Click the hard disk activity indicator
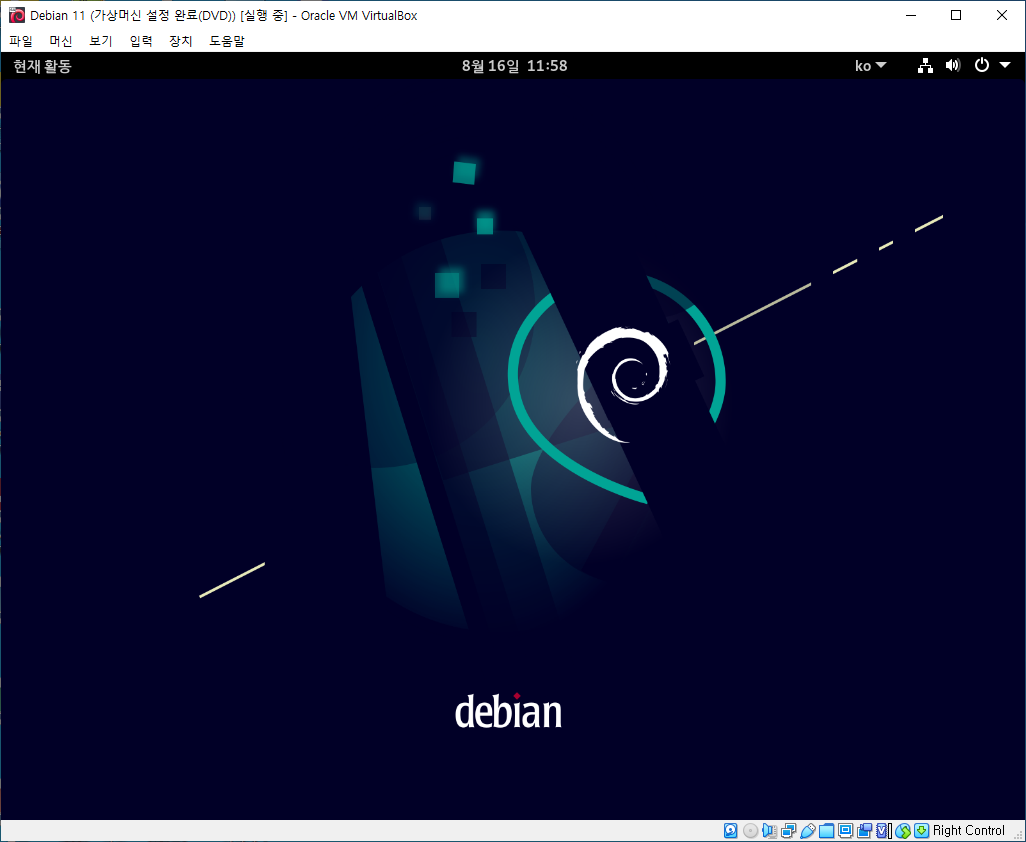 click(731, 831)
